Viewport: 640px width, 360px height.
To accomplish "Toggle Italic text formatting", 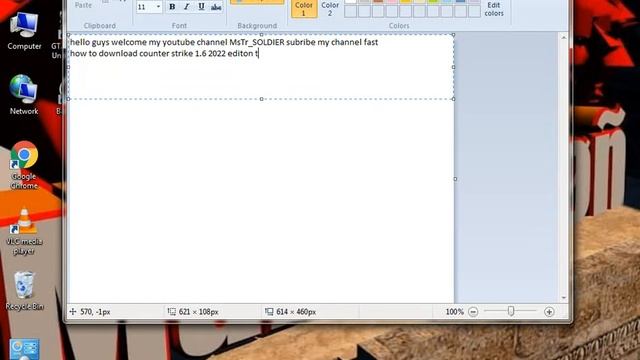I will 187,7.
